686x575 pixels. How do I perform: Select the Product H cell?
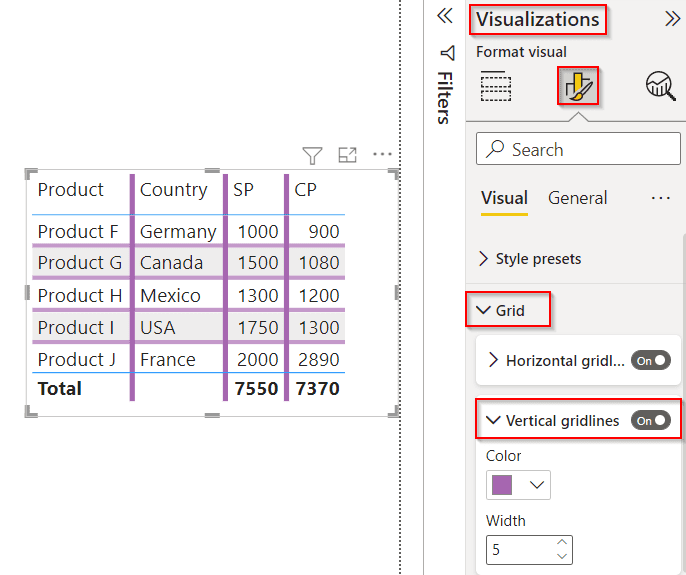80,295
